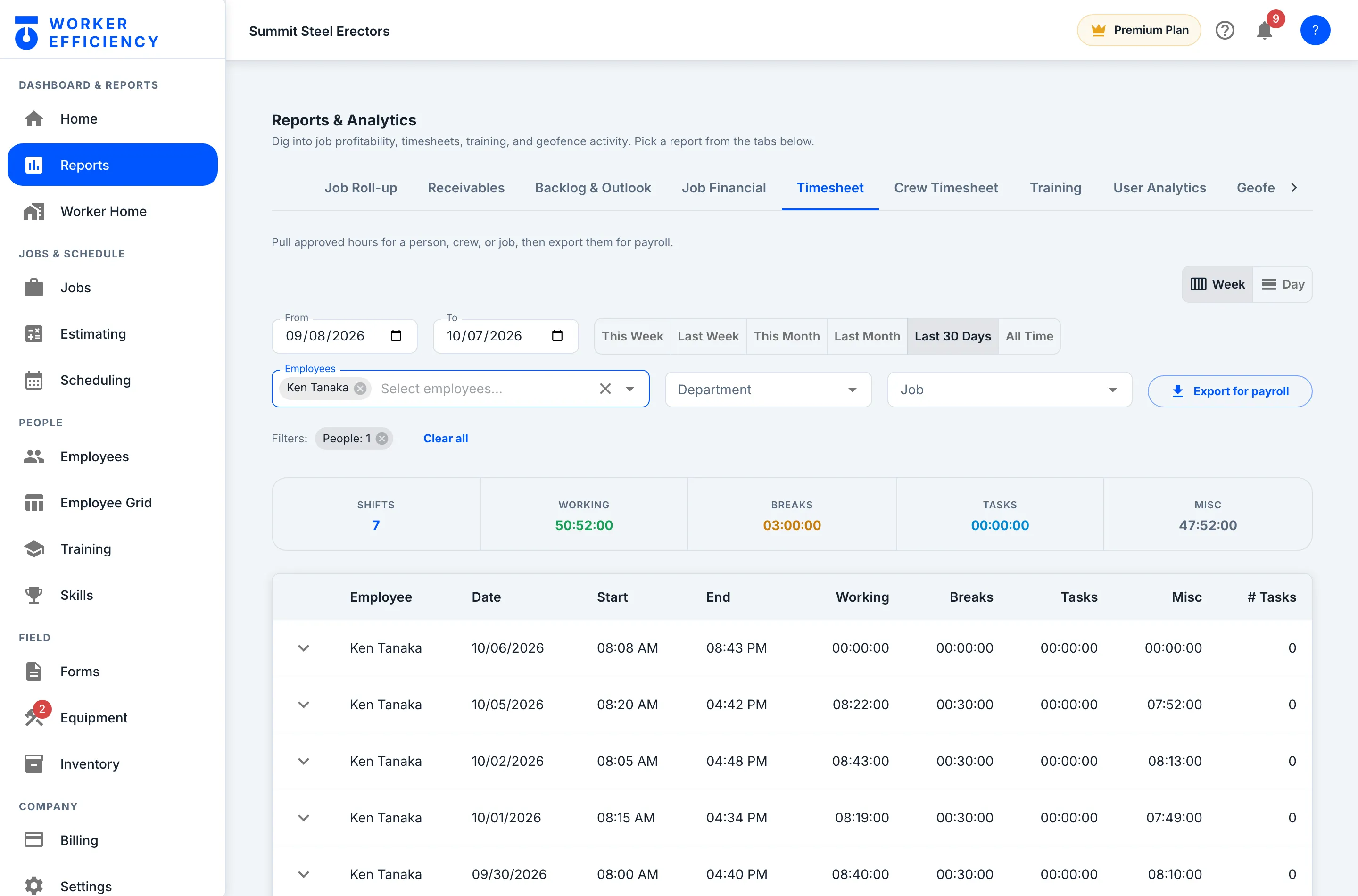
Task: Open Equipment with 2 alerts
Action: [113, 718]
